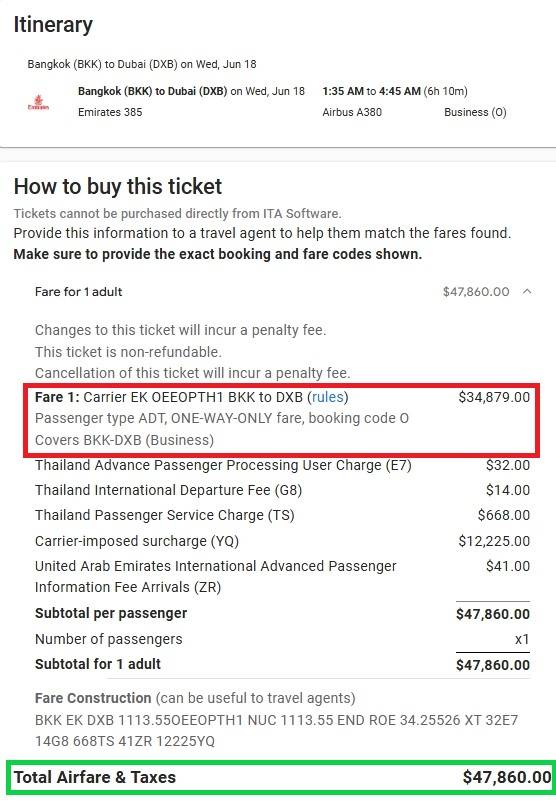Click the Airbus A380 aircraft label
This screenshot has height=802, width=556.
coord(352,112)
